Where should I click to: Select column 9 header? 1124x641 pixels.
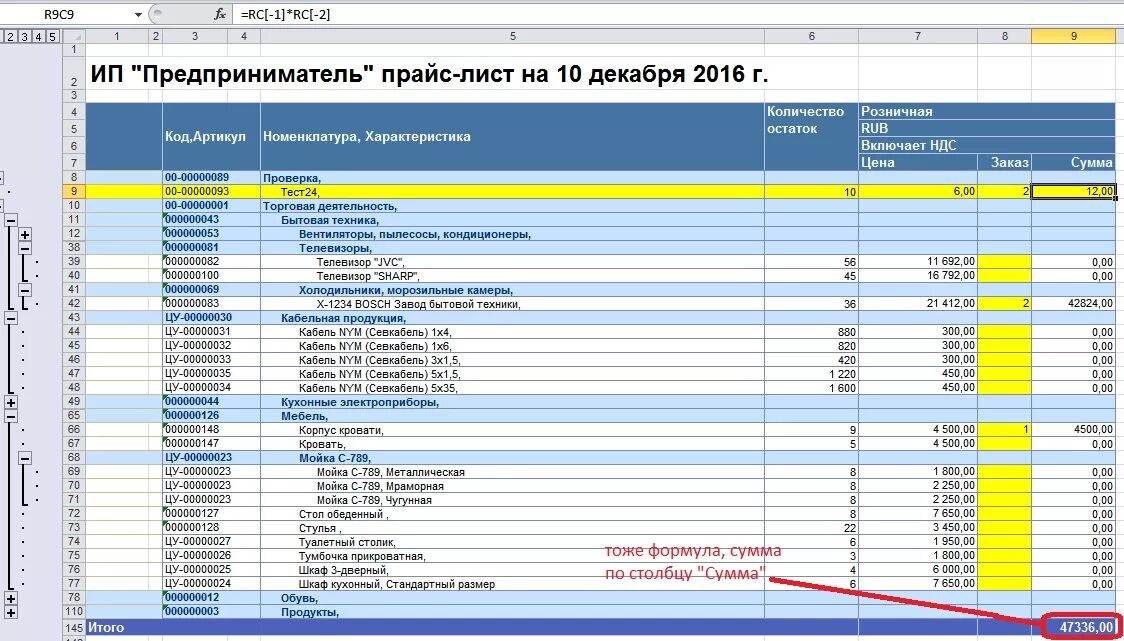tap(1073, 36)
